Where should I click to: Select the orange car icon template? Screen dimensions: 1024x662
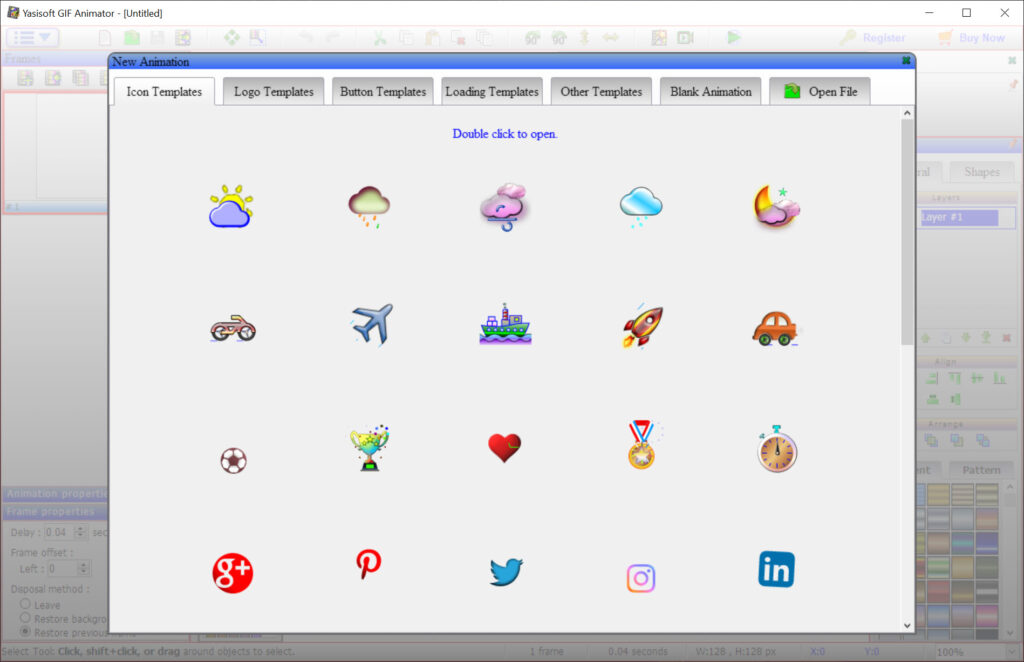pyautogui.click(x=775, y=328)
